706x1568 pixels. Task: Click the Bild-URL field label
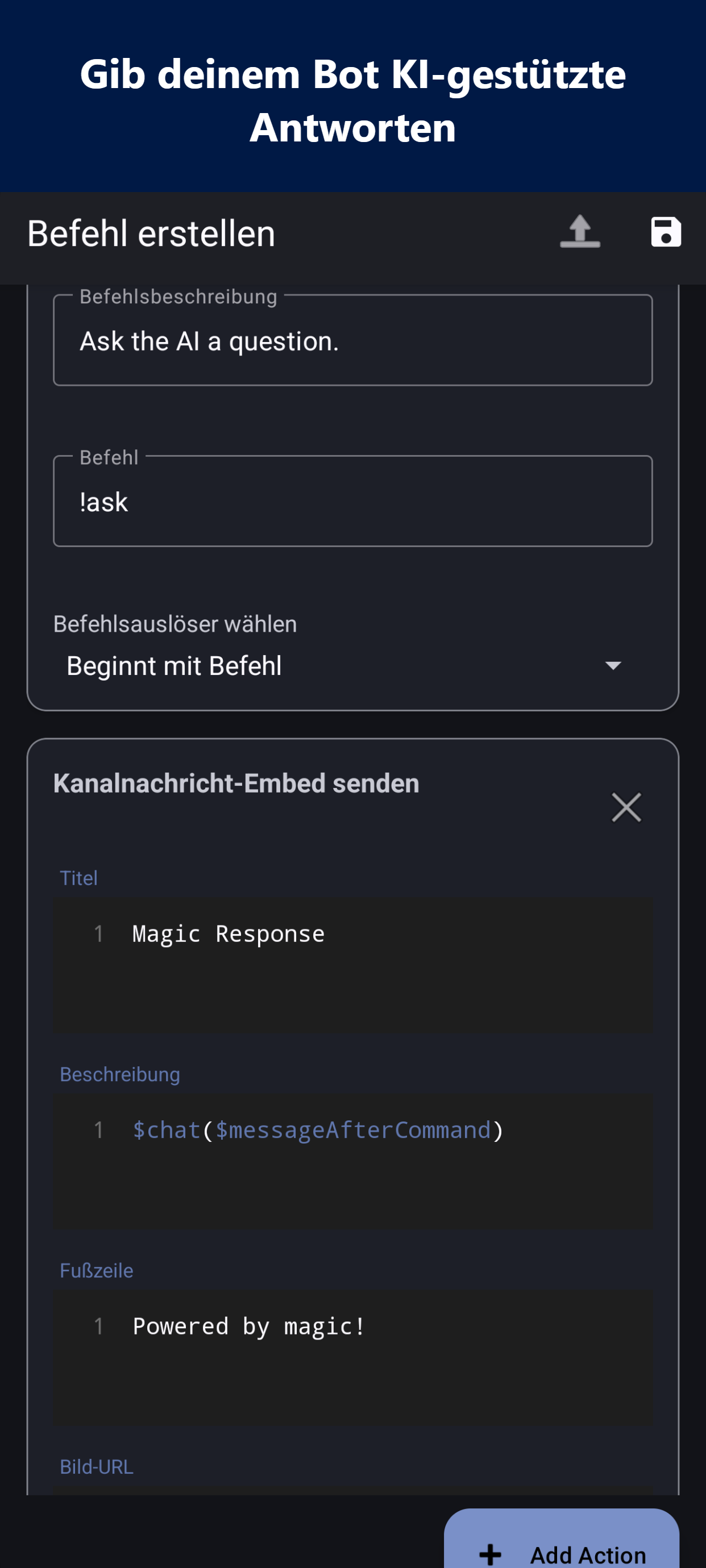coord(96,1467)
